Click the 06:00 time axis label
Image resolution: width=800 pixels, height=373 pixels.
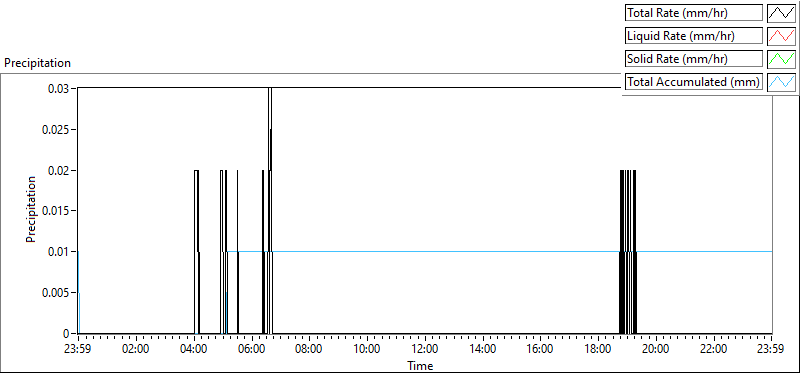(x=252, y=350)
